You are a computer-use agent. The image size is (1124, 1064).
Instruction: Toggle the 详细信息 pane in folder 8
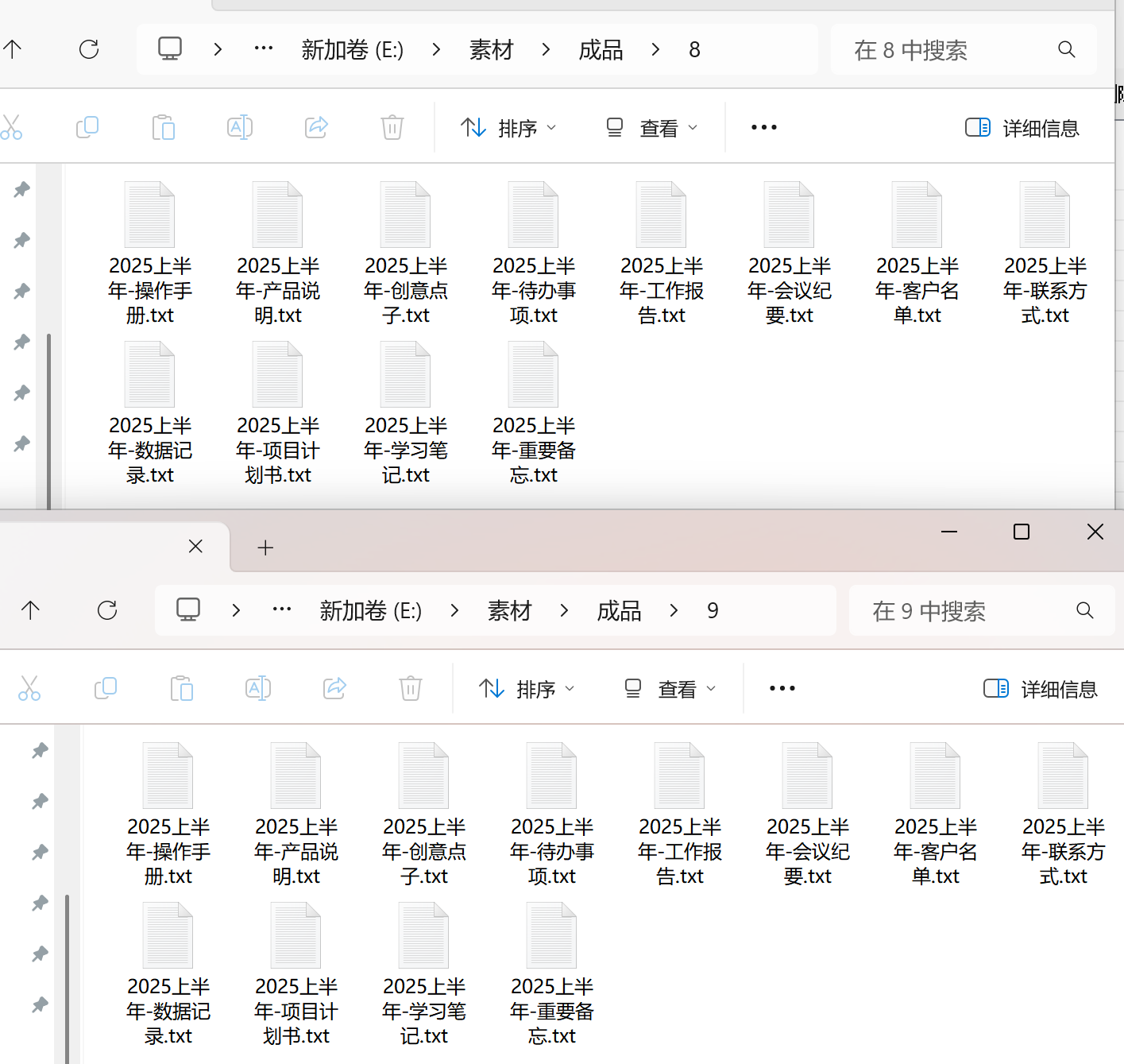(1022, 127)
